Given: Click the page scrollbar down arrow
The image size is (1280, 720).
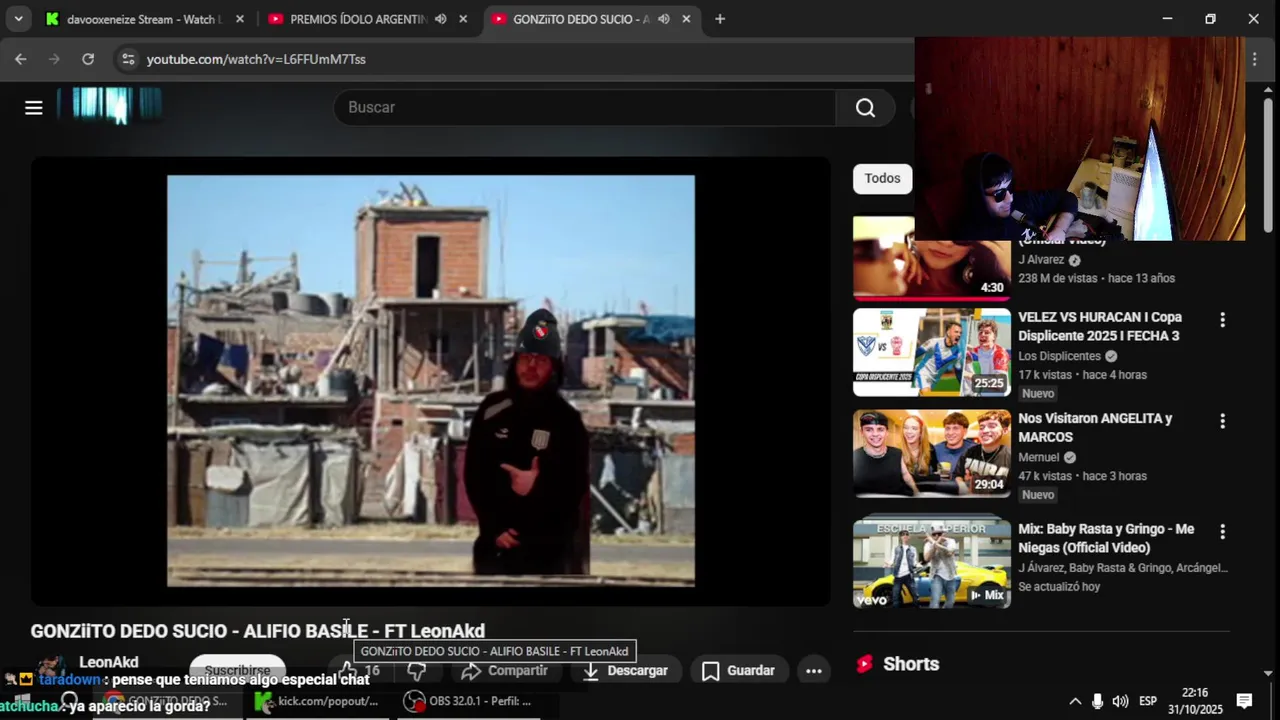Looking at the screenshot, I should [x=1269, y=673].
